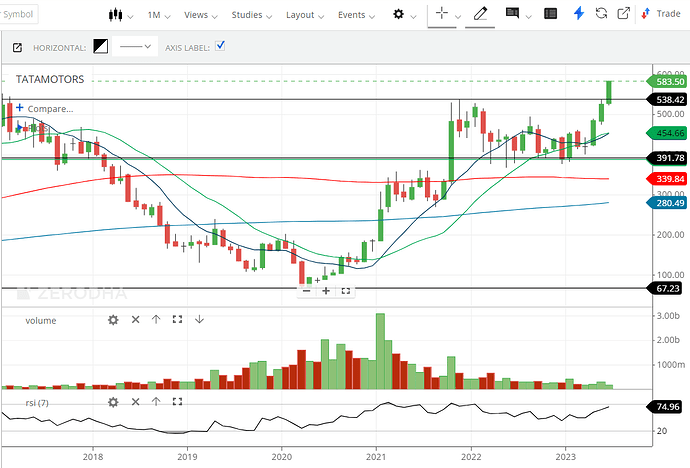The height and width of the screenshot is (468, 690).
Task: Click the Trade button
Action: click(x=661, y=14)
